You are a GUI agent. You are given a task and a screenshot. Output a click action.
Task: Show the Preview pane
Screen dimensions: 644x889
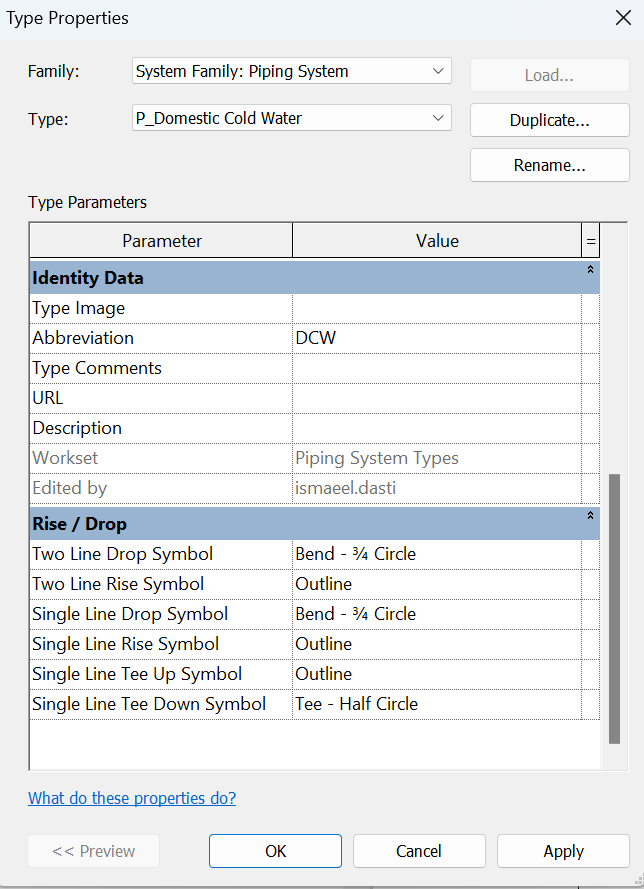(x=93, y=851)
